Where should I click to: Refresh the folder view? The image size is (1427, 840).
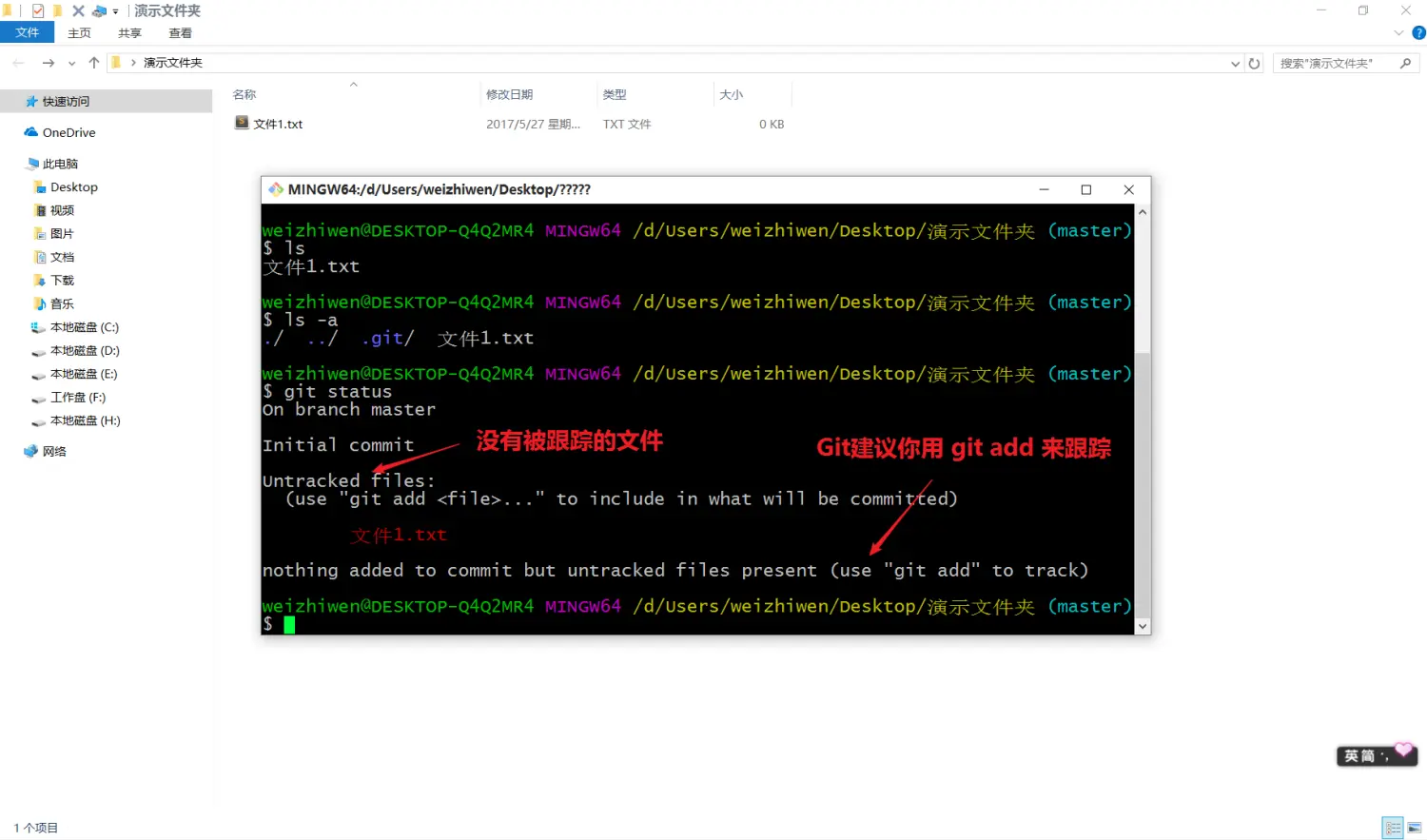[x=1254, y=64]
